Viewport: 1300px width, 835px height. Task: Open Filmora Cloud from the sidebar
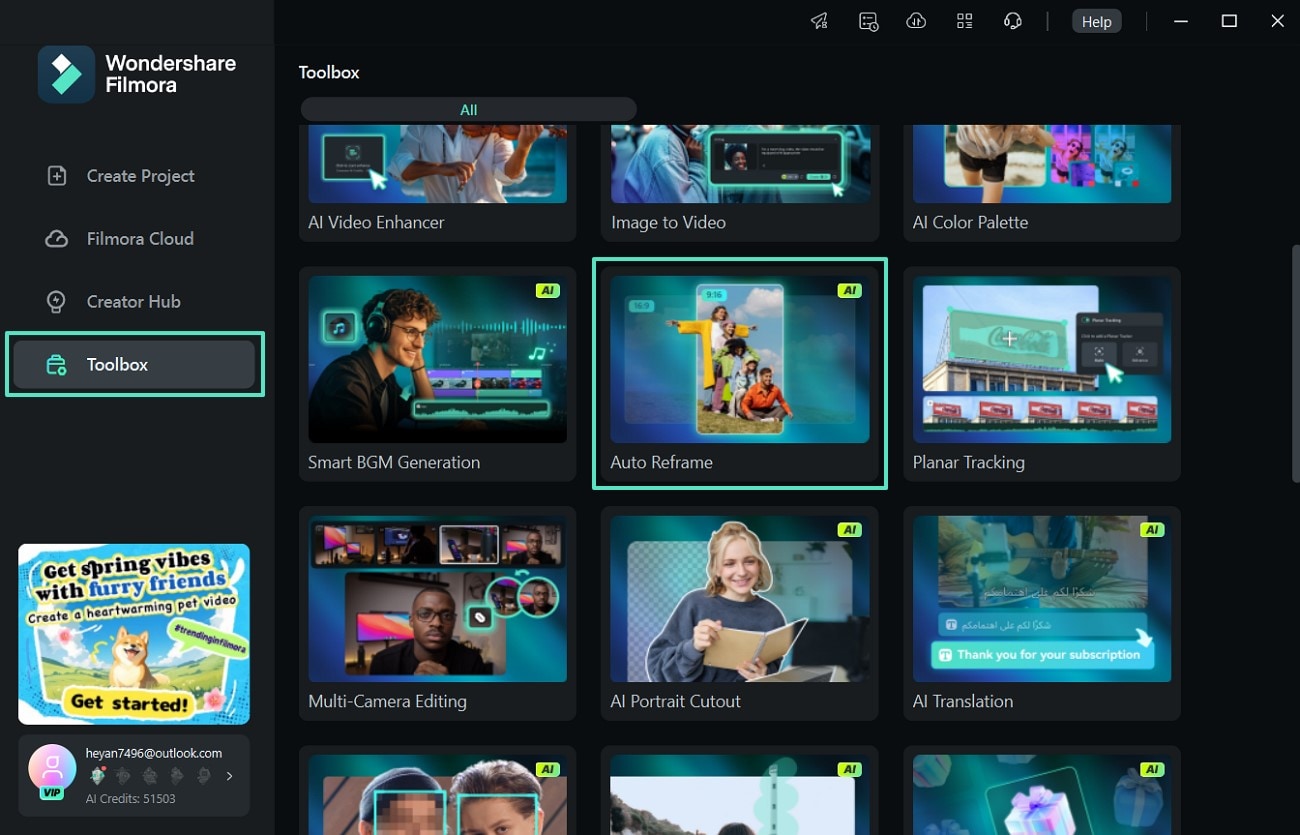click(133, 239)
